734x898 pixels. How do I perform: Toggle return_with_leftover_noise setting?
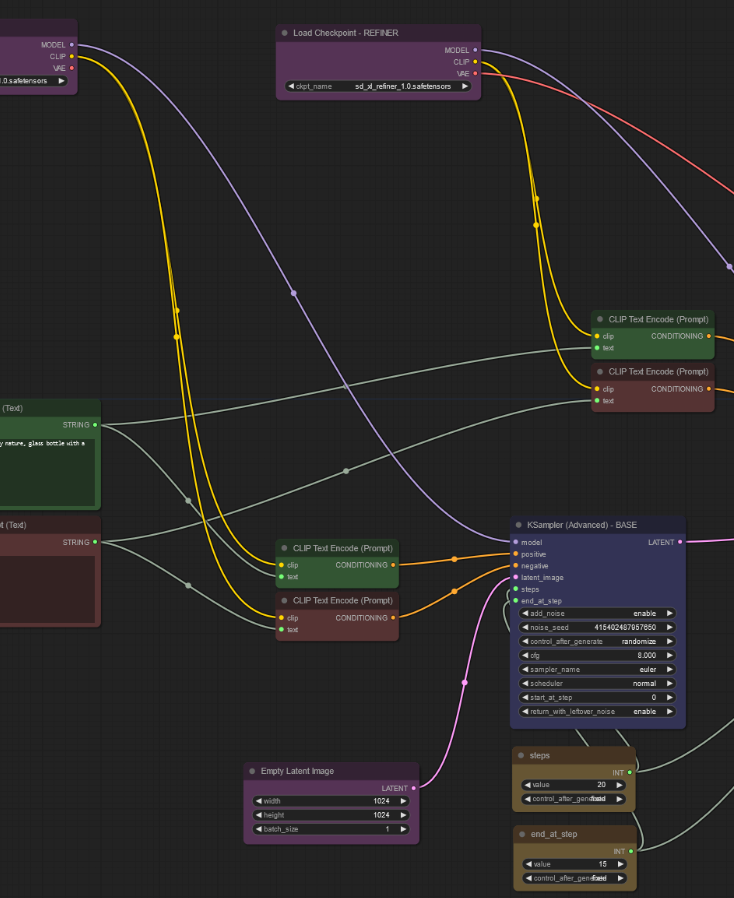click(x=596, y=711)
